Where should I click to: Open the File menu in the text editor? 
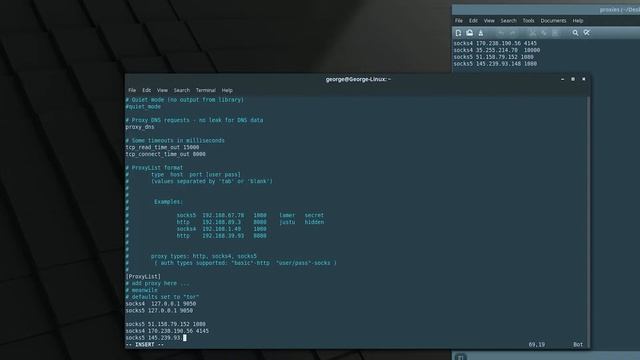coord(459,20)
